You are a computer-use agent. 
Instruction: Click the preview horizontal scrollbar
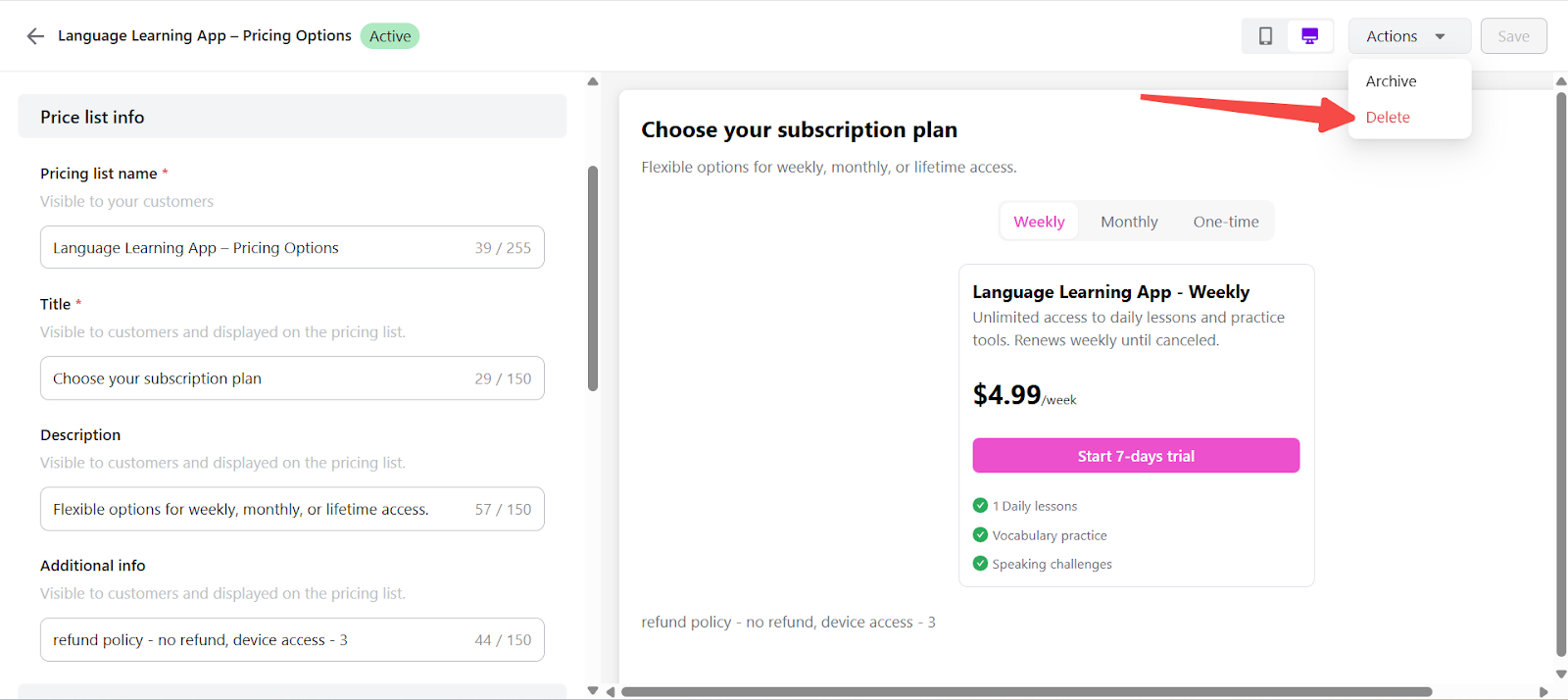pyautogui.click(x=1026, y=692)
